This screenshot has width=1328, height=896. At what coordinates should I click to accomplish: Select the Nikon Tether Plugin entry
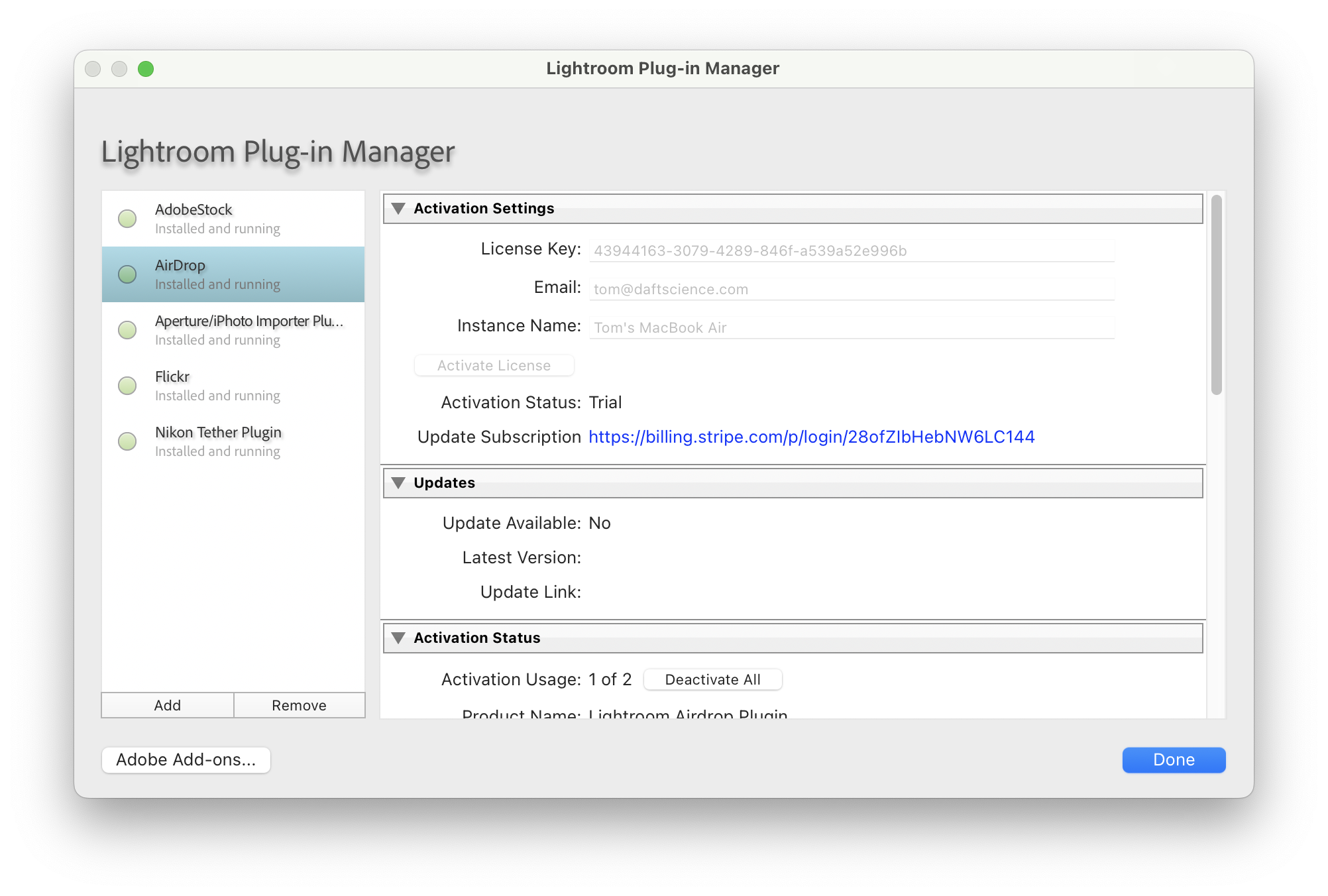click(x=233, y=441)
